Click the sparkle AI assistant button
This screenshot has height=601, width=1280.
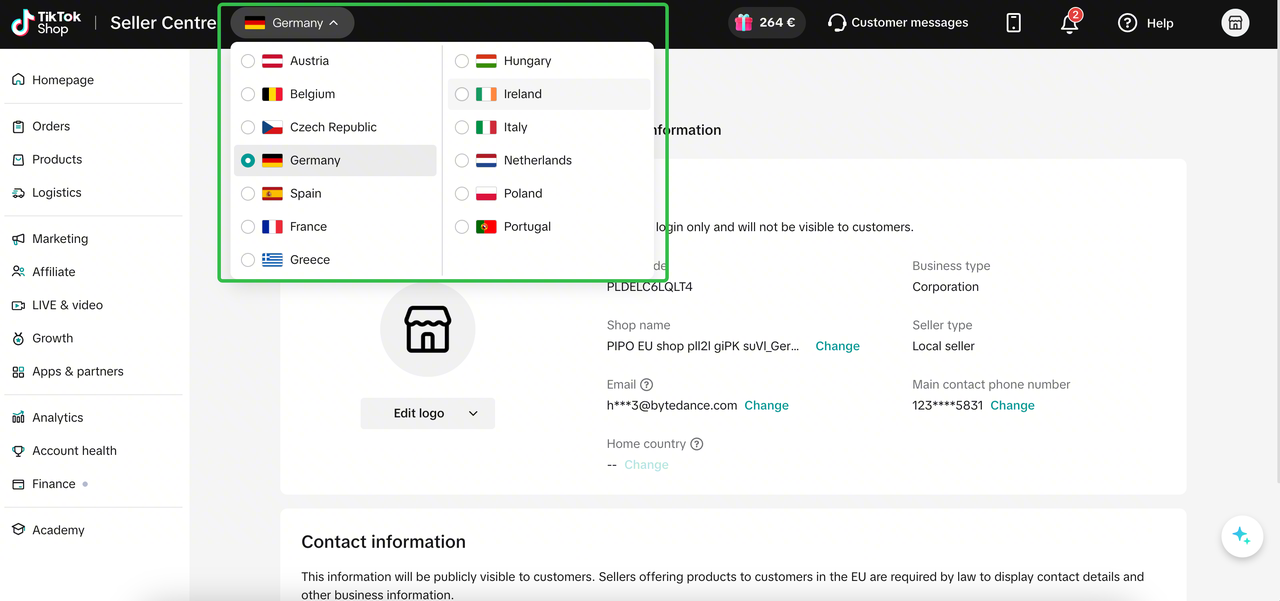point(1241,536)
